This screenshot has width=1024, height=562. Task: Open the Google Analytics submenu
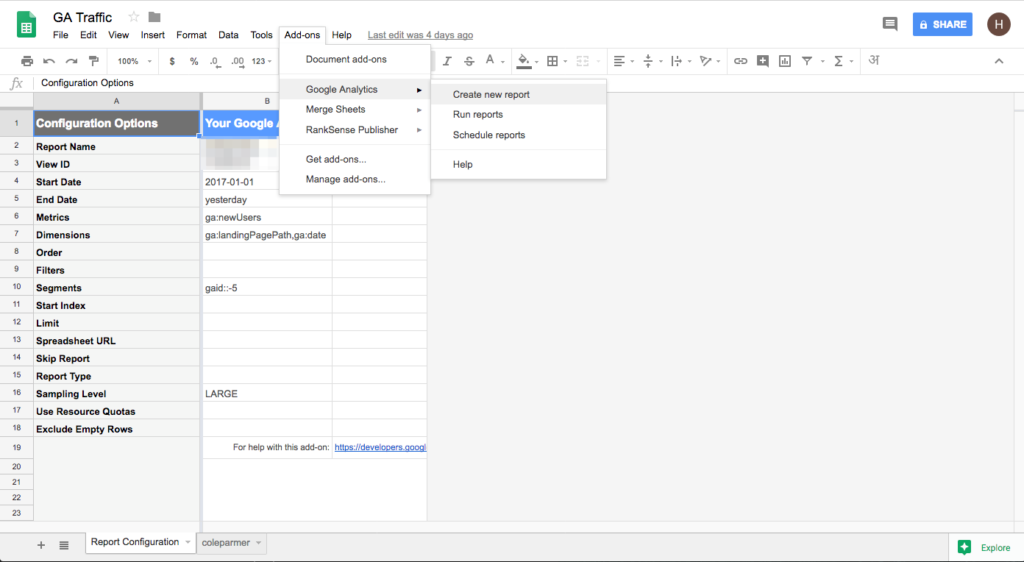tap(355, 89)
